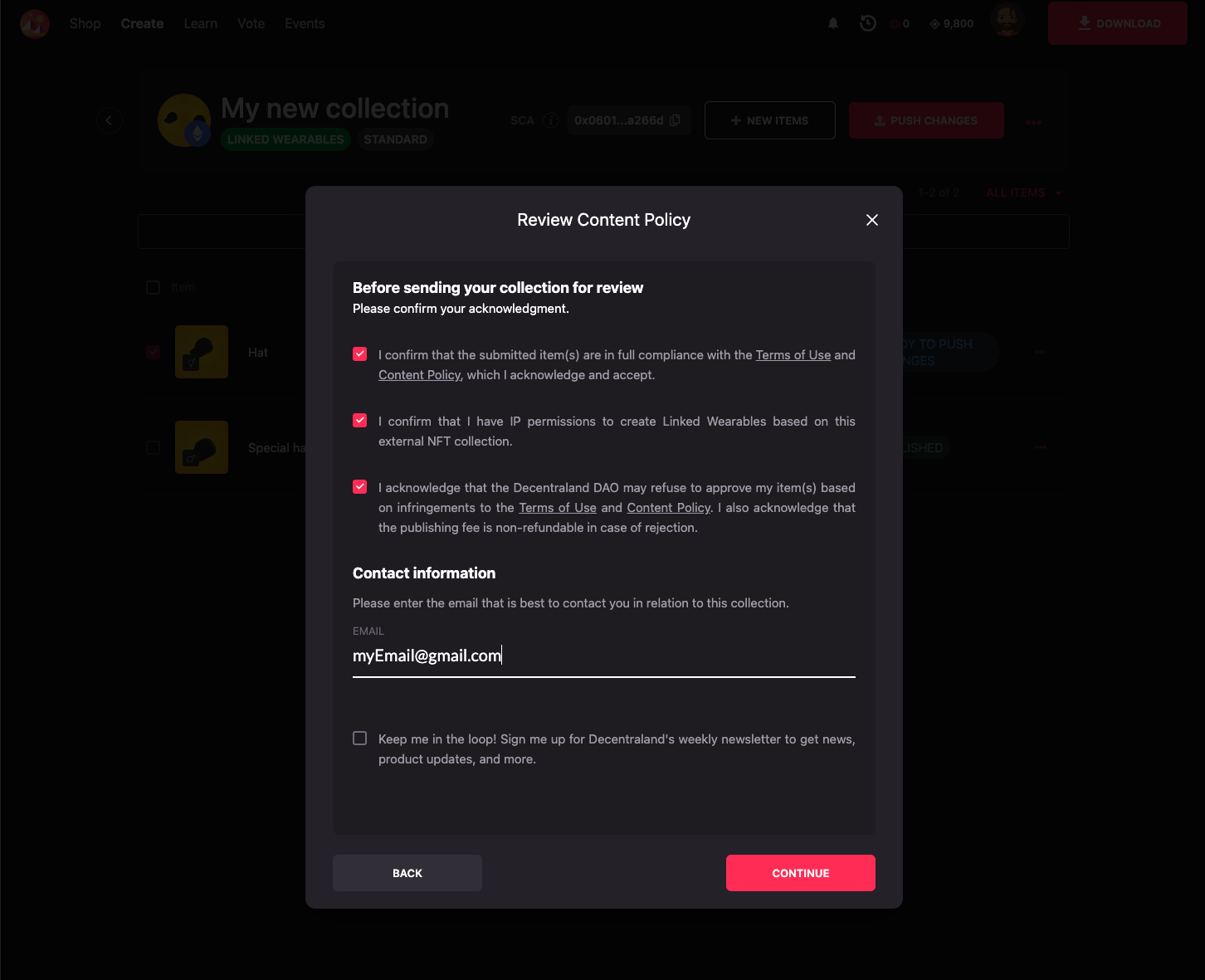The height and width of the screenshot is (980, 1205).
Task: Uncheck the DAO refusal acknowledgment checkbox
Action: tap(360, 487)
